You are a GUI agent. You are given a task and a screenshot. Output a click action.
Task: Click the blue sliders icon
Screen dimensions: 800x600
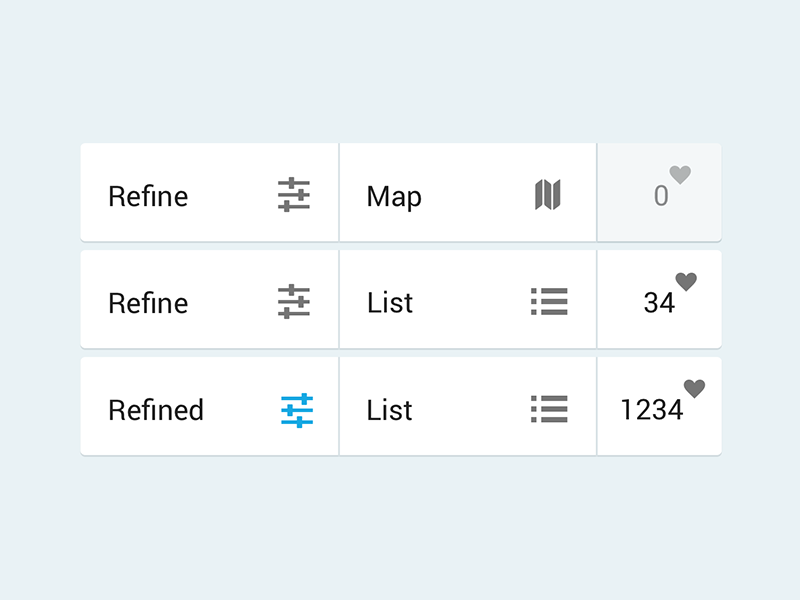297,410
